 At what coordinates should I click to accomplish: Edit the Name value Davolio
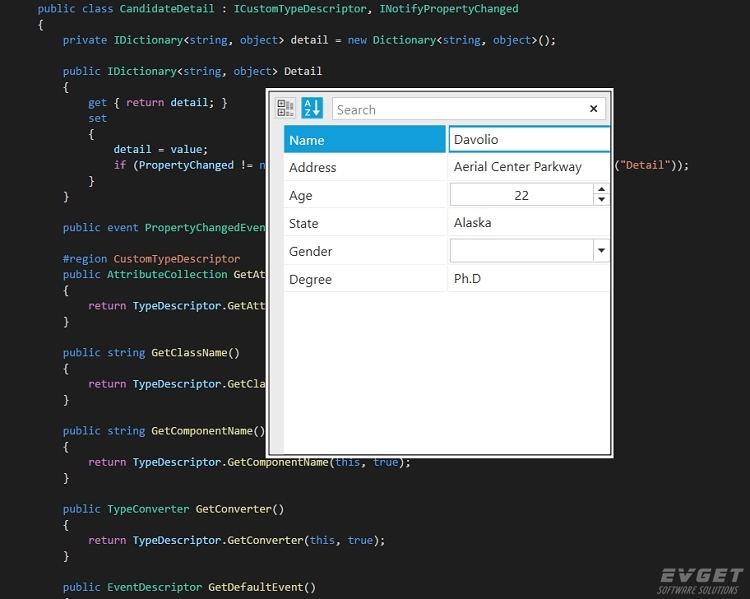tap(529, 140)
